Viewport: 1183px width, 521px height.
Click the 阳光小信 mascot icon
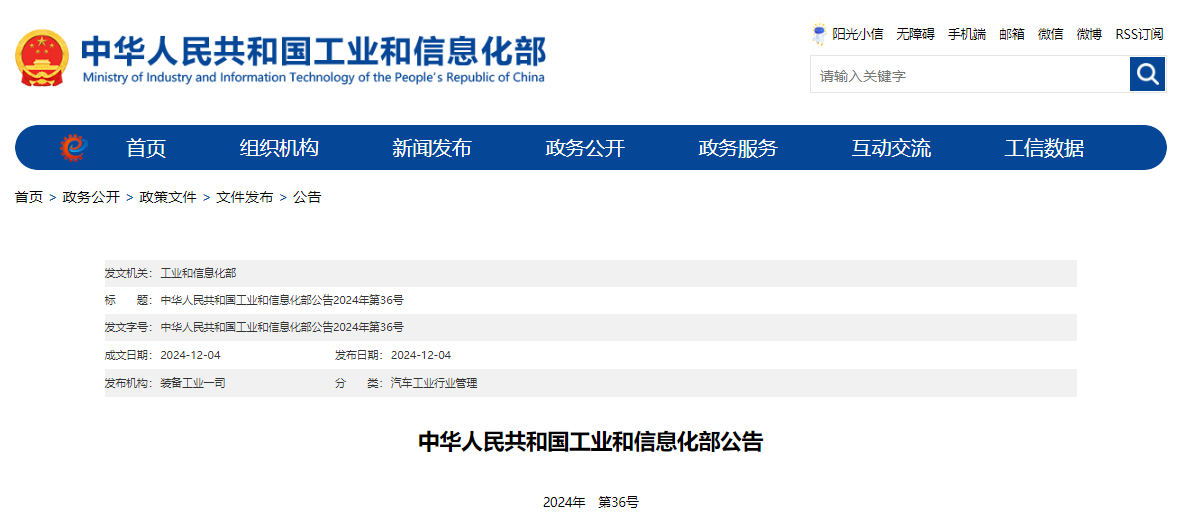tap(819, 34)
